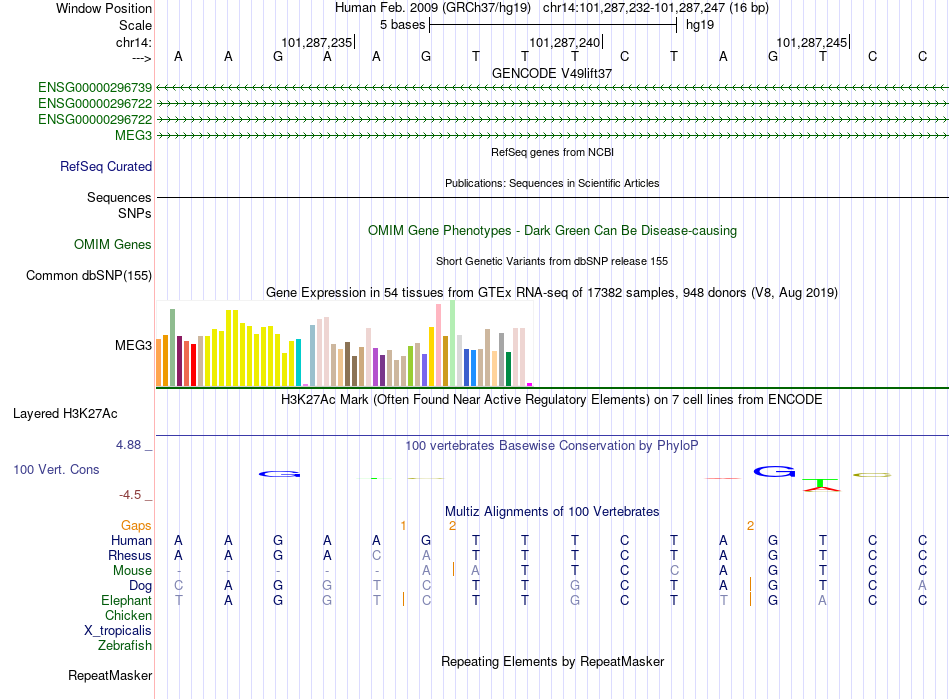Open the GENCODE V49lift37 track title
The height and width of the screenshot is (699, 950).
click(x=552, y=73)
